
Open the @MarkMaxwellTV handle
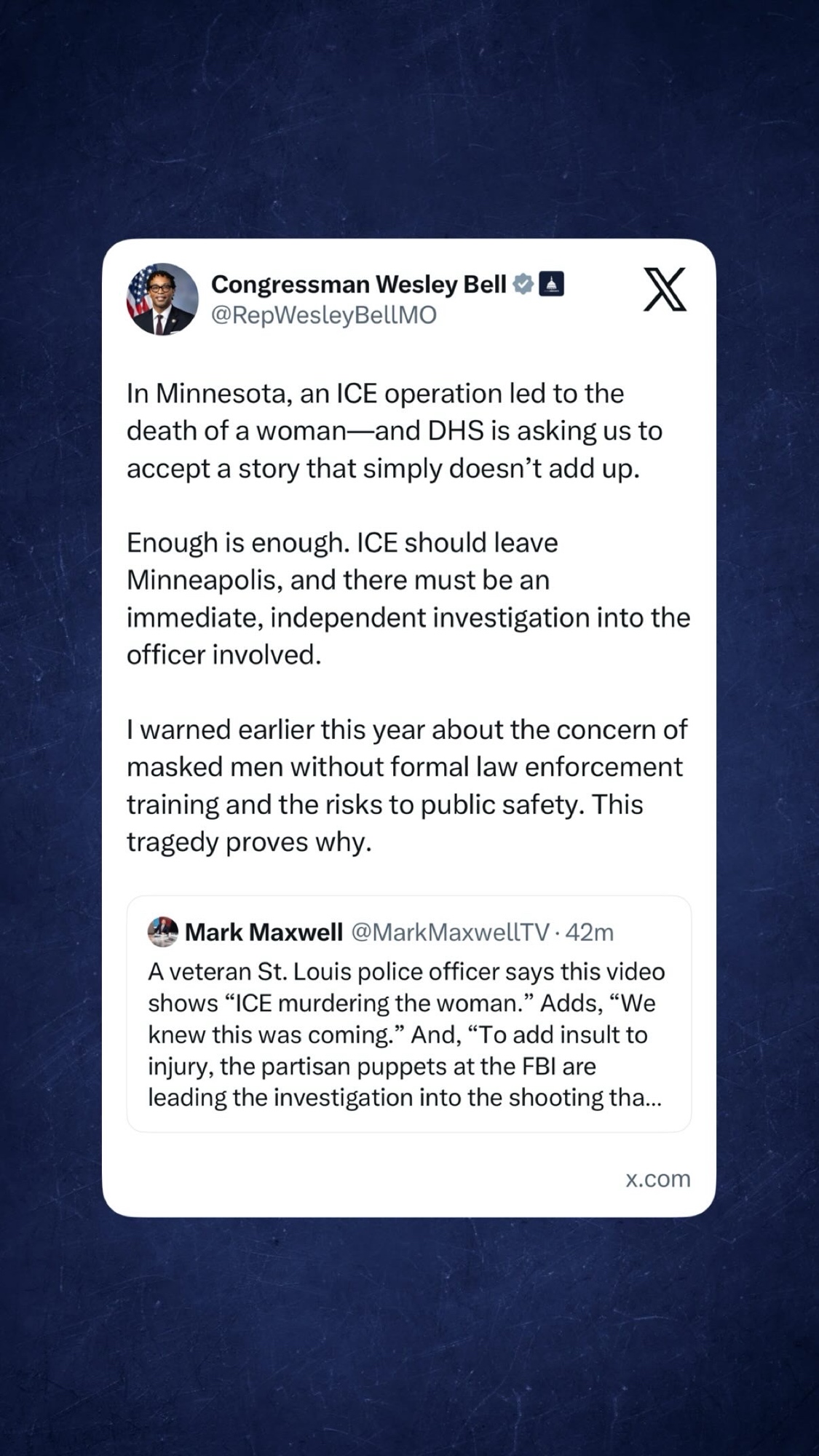pyautogui.click(x=450, y=932)
